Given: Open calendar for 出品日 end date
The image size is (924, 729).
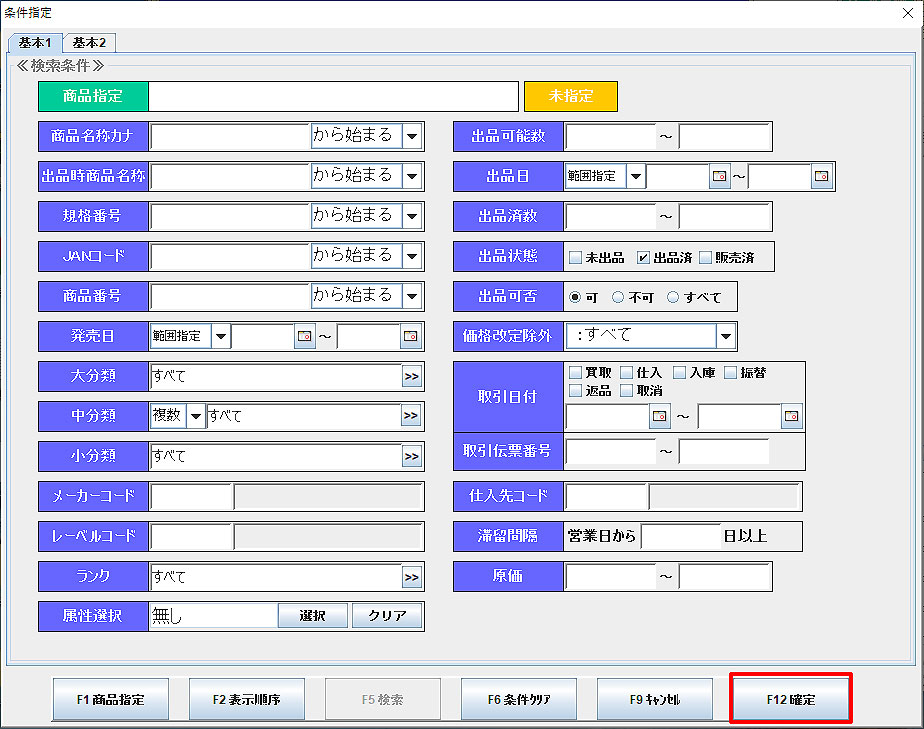Looking at the screenshot, I should [821, 177].
